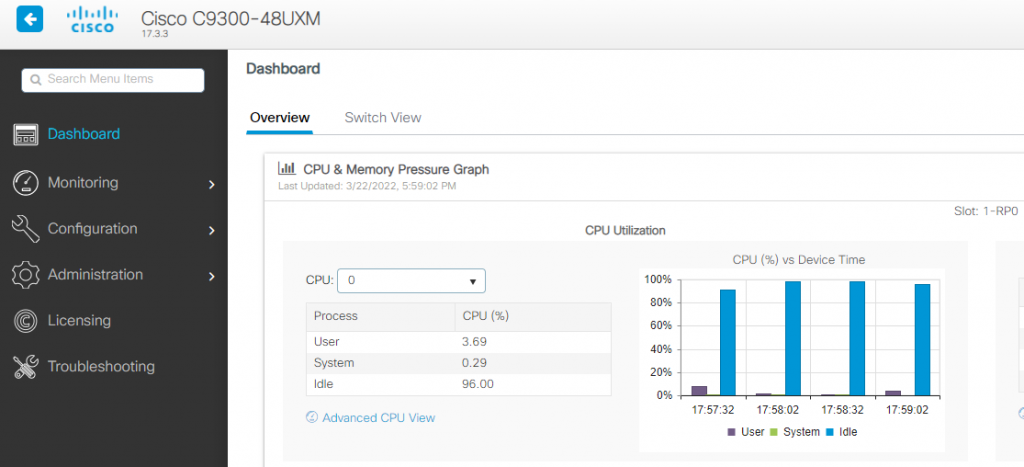Open the Licensing menu item

pos(79,321)
